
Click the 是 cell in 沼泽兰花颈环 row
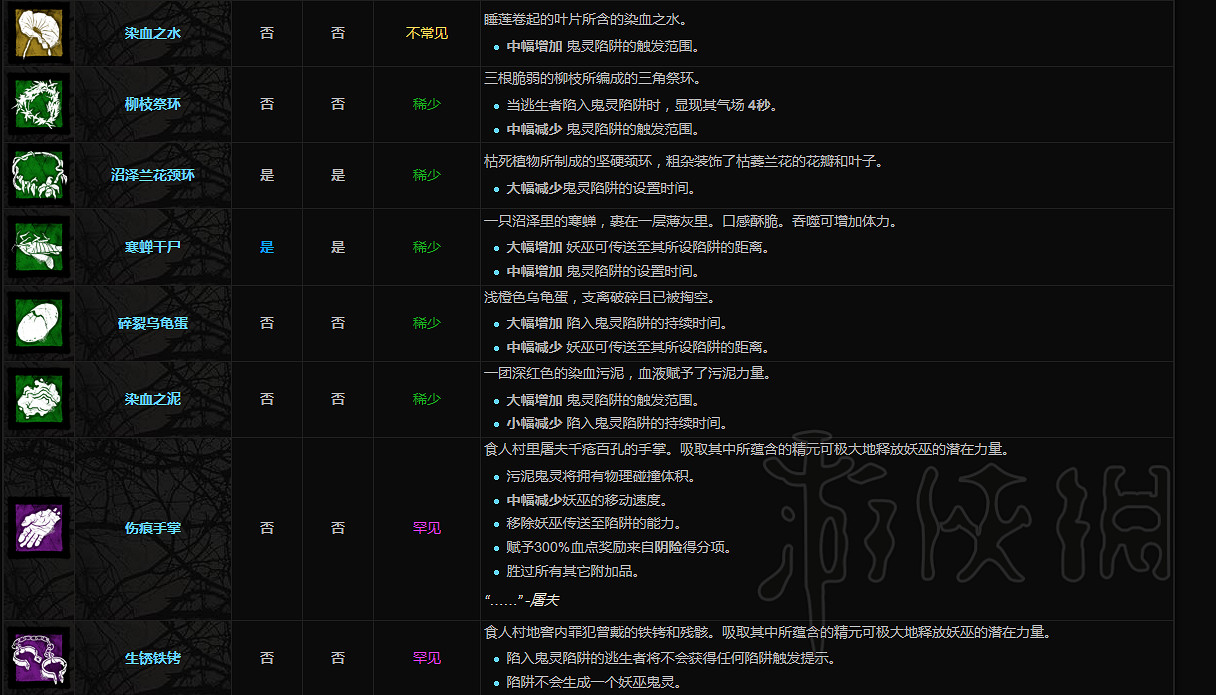click(266, 175)
